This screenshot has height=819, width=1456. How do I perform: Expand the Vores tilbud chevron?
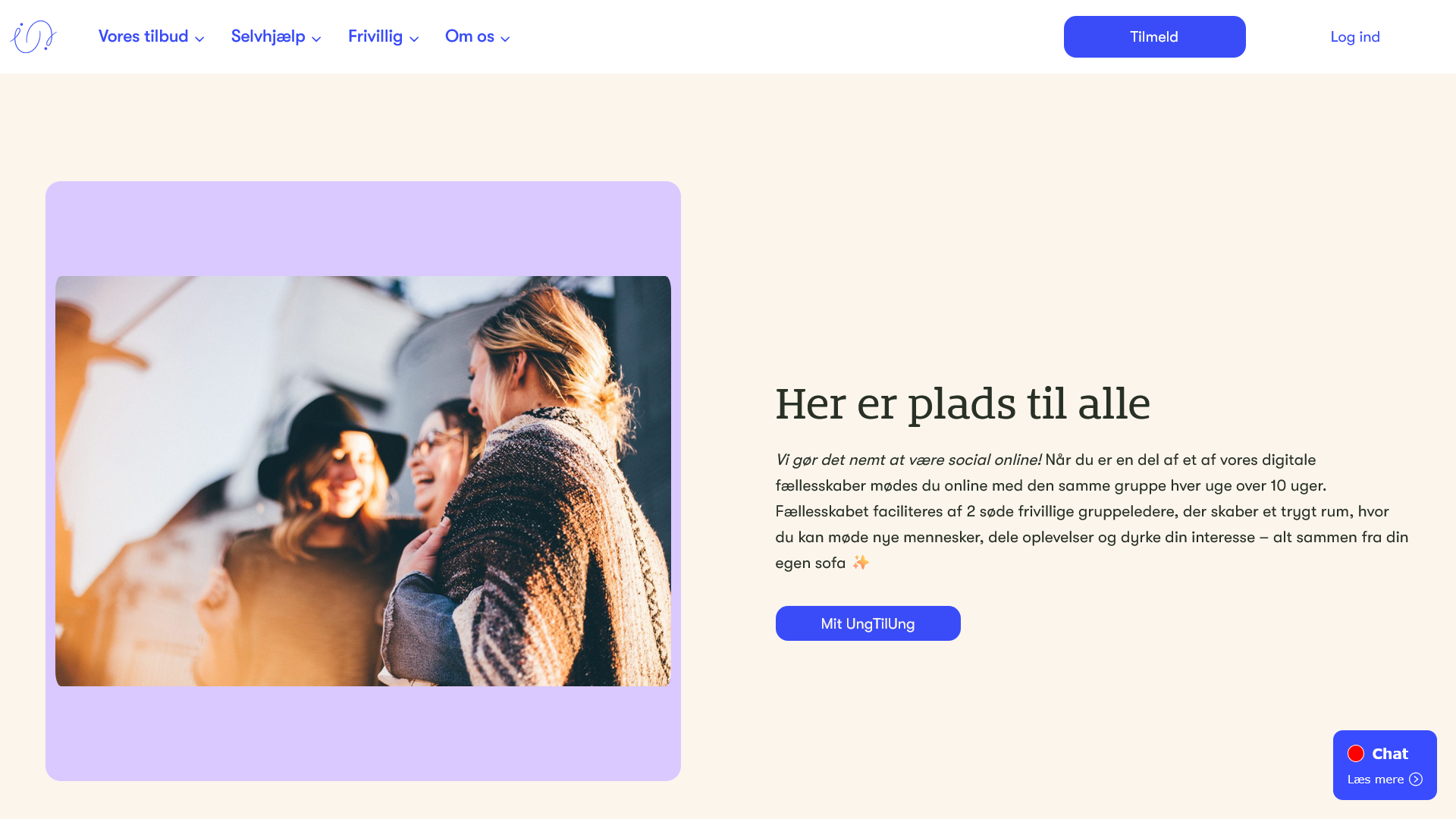point(199,39)
